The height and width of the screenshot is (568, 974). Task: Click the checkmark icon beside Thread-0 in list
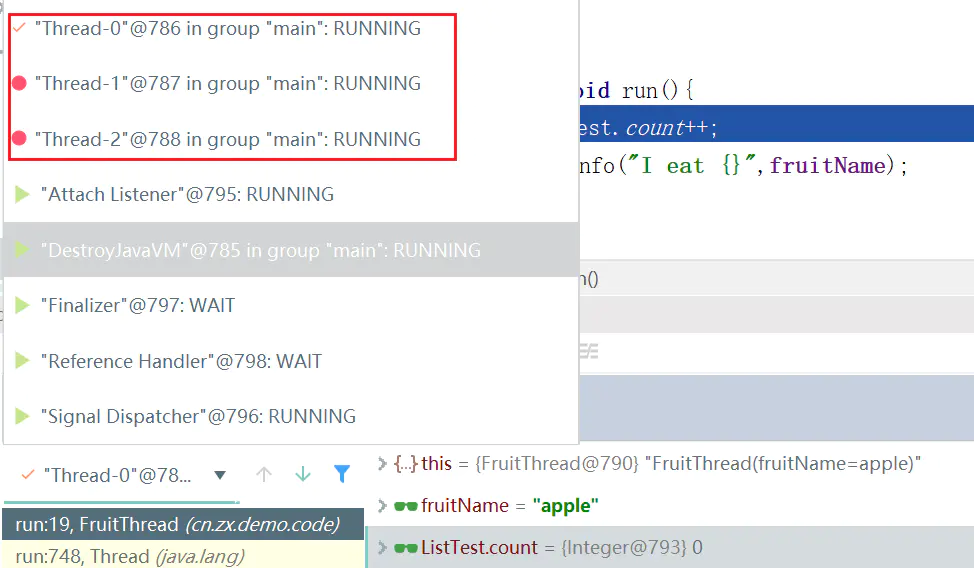(x=19, y=27)
